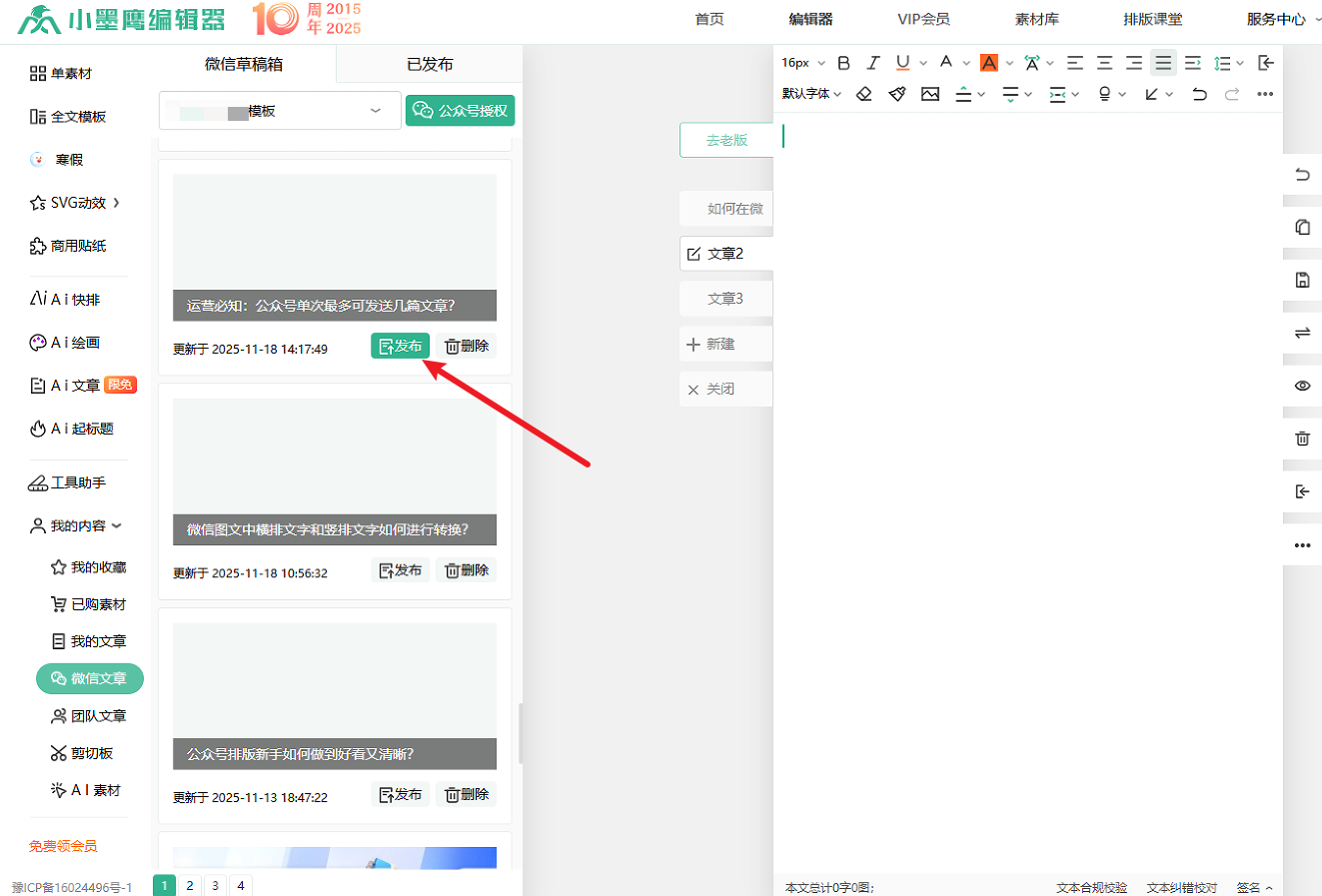Save using the floppy disk icon

(x=1302, y=280)
